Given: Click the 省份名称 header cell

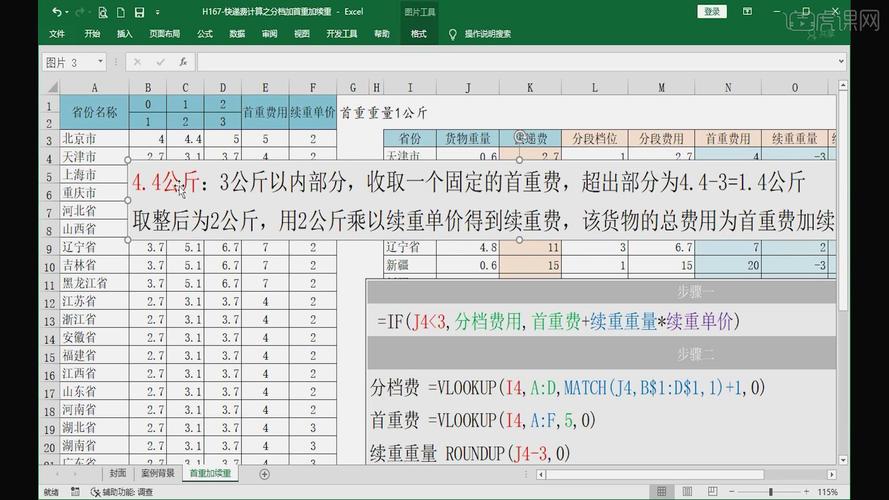Looking at the screenshot, I should click(94, 112).
